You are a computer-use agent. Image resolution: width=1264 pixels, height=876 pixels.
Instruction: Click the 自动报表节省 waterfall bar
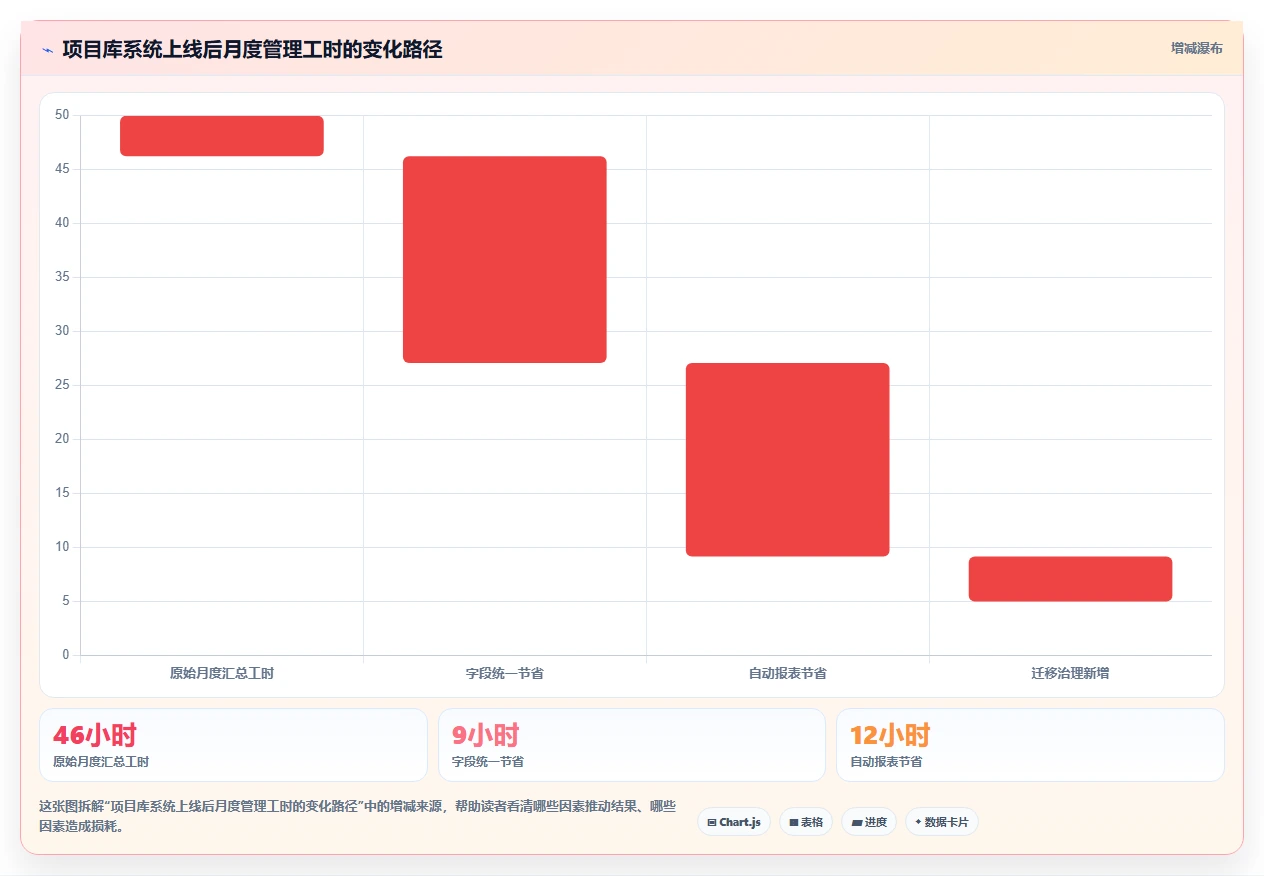788,460
